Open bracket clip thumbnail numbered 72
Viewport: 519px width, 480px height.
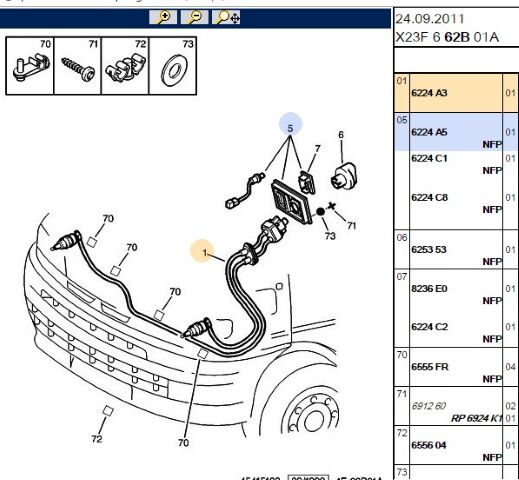125,66
